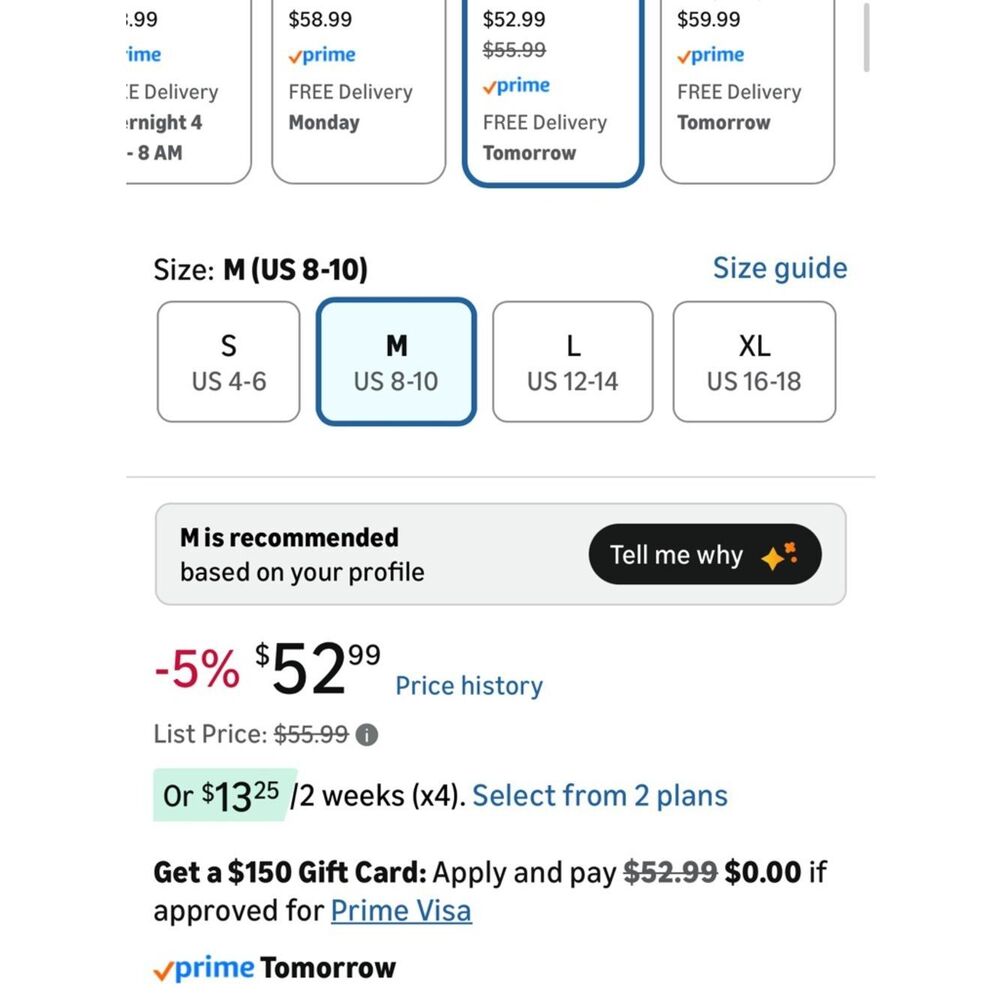Select size L US 12-14
This screenshot has width=1000, height=1000.
[573, 362]
